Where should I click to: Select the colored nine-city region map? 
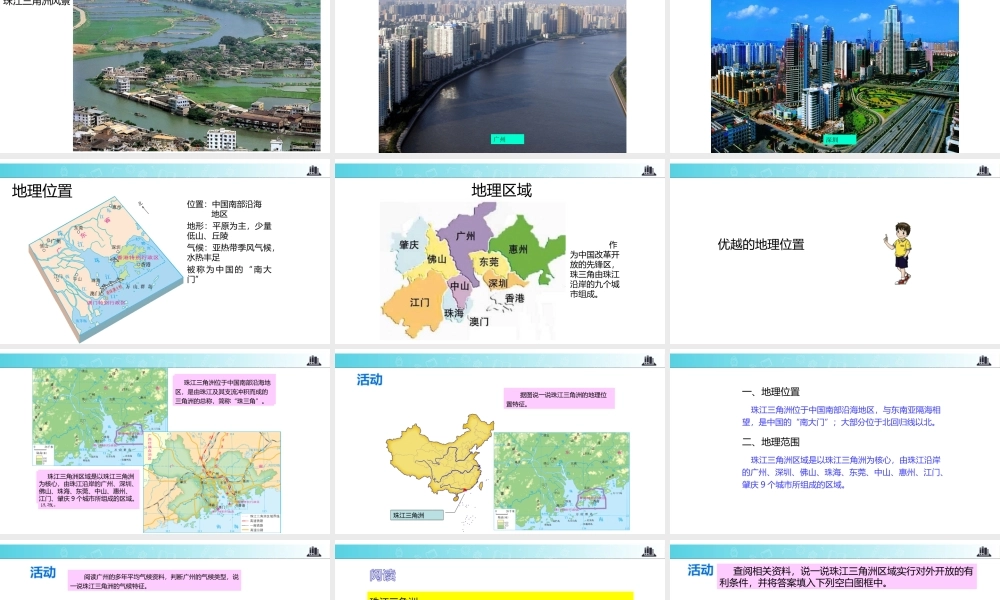(x=473, y=270)
